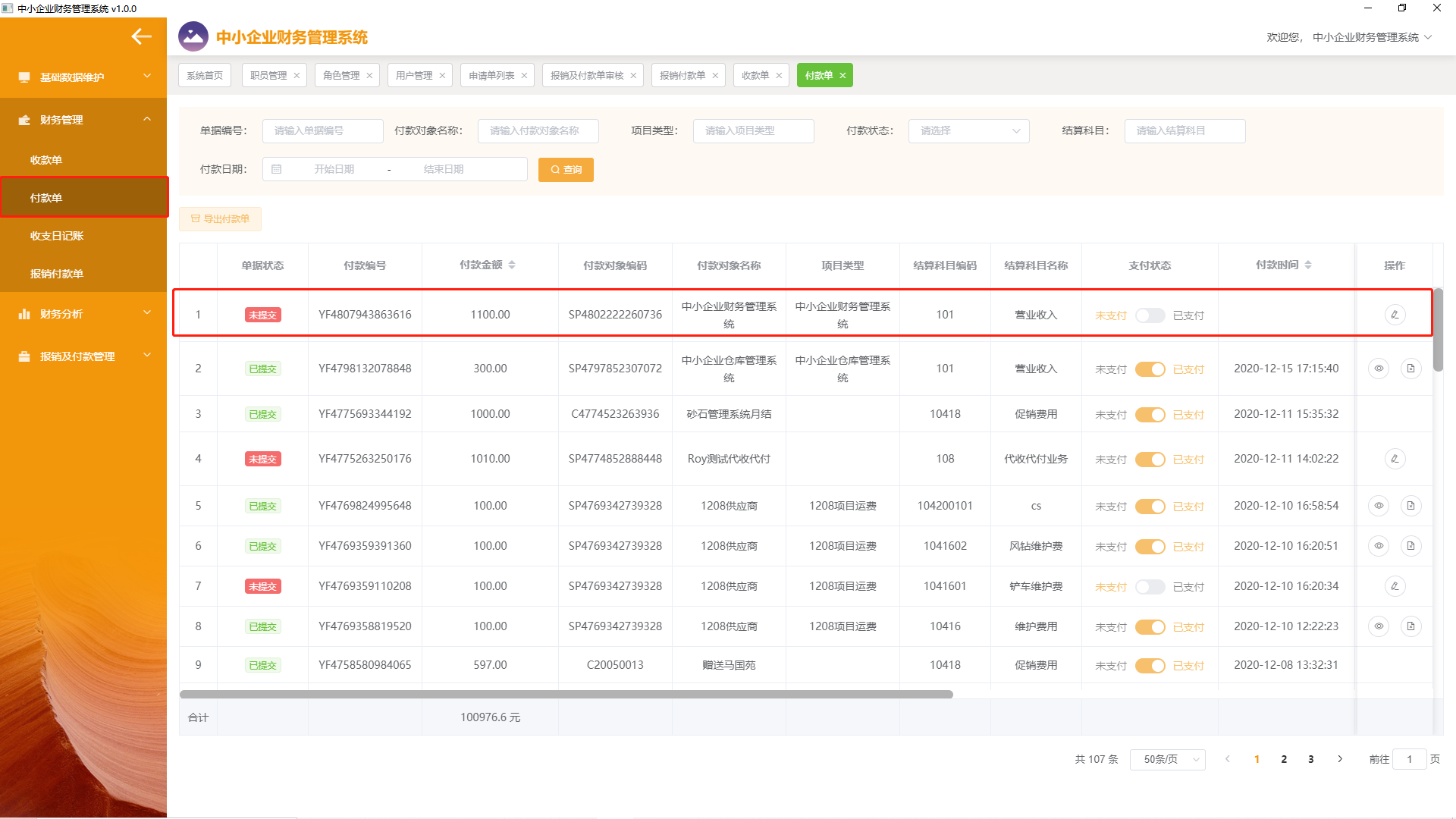Click the 查询 search button
Viewport: 1456px width, 819px height.
pos(566,170)
